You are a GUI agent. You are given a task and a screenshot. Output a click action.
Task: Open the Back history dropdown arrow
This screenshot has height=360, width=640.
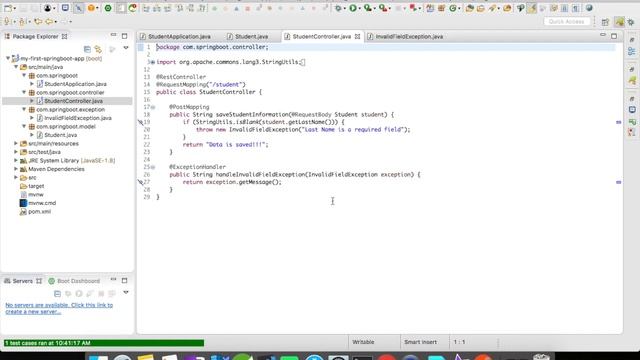pyautogui.click(x=55, y=22)
